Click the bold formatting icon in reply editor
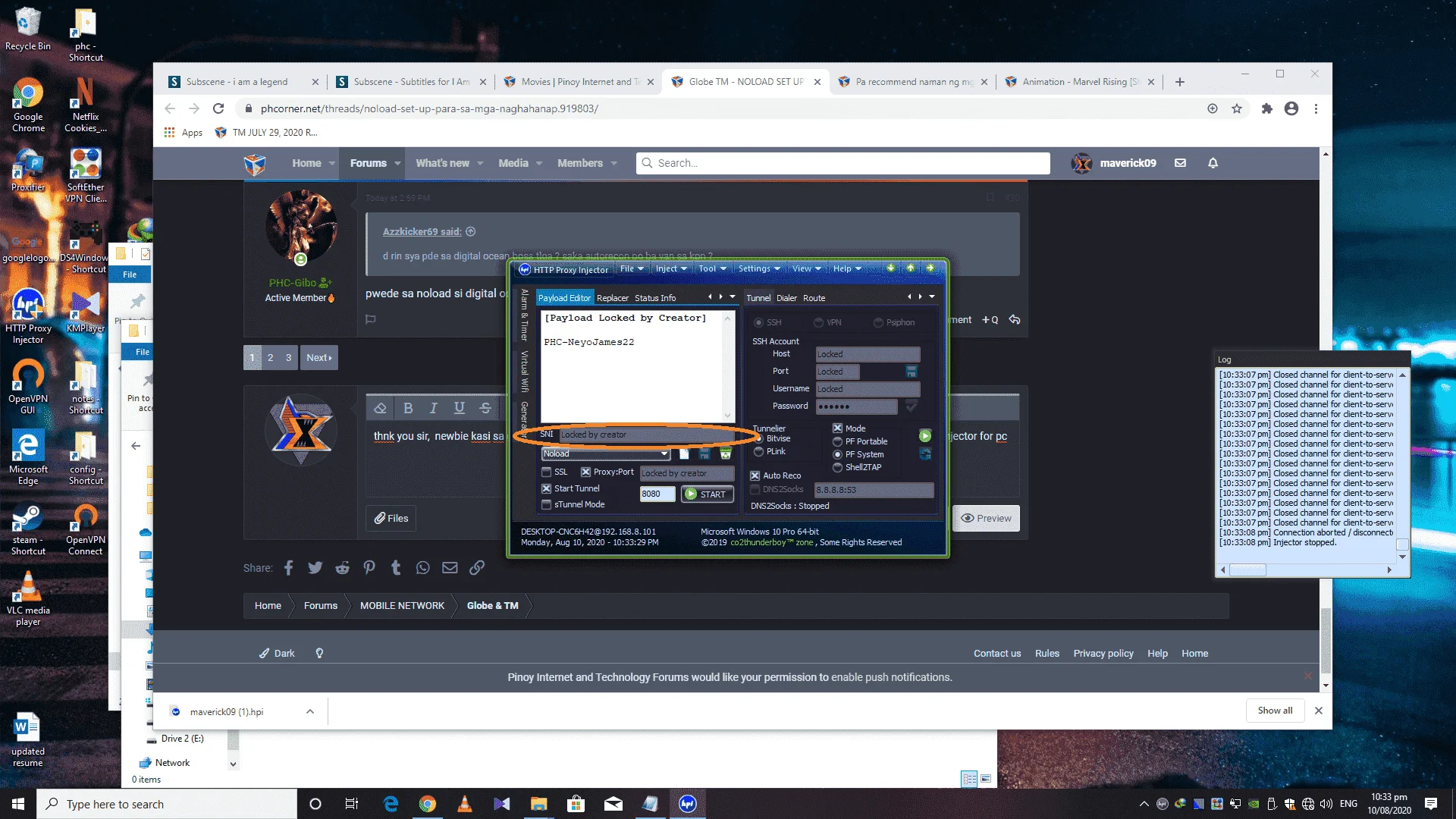The height and width of the screenshot is (819, 1456). (408, 408)
